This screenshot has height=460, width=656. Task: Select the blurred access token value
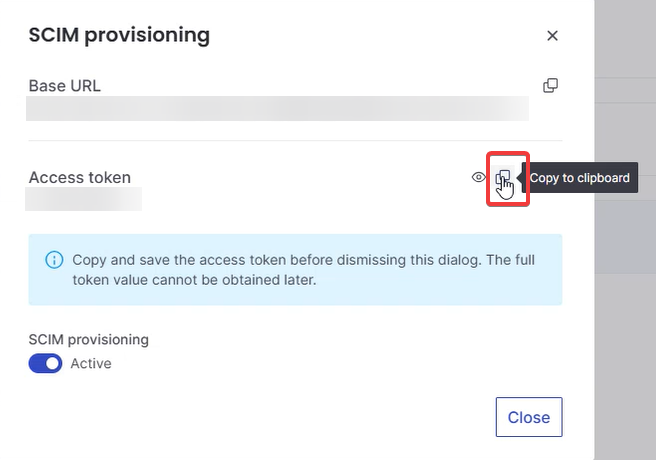click(84, 199)
